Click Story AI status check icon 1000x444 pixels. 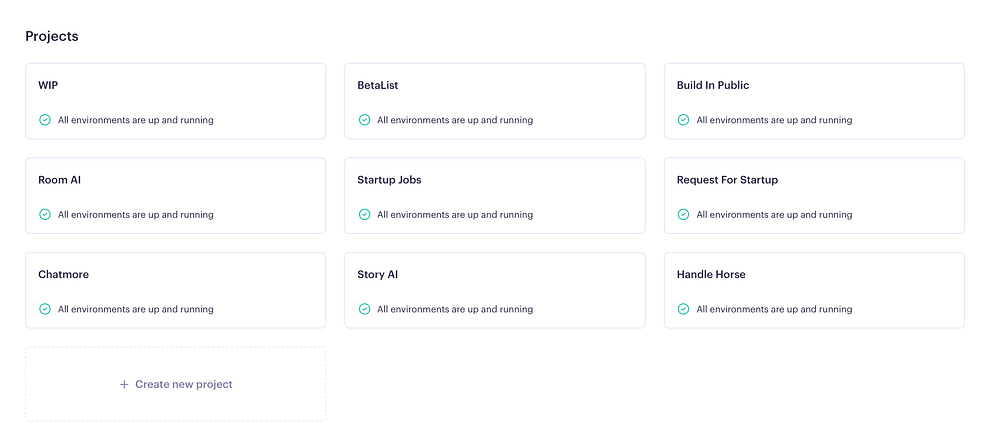[364, 309]
